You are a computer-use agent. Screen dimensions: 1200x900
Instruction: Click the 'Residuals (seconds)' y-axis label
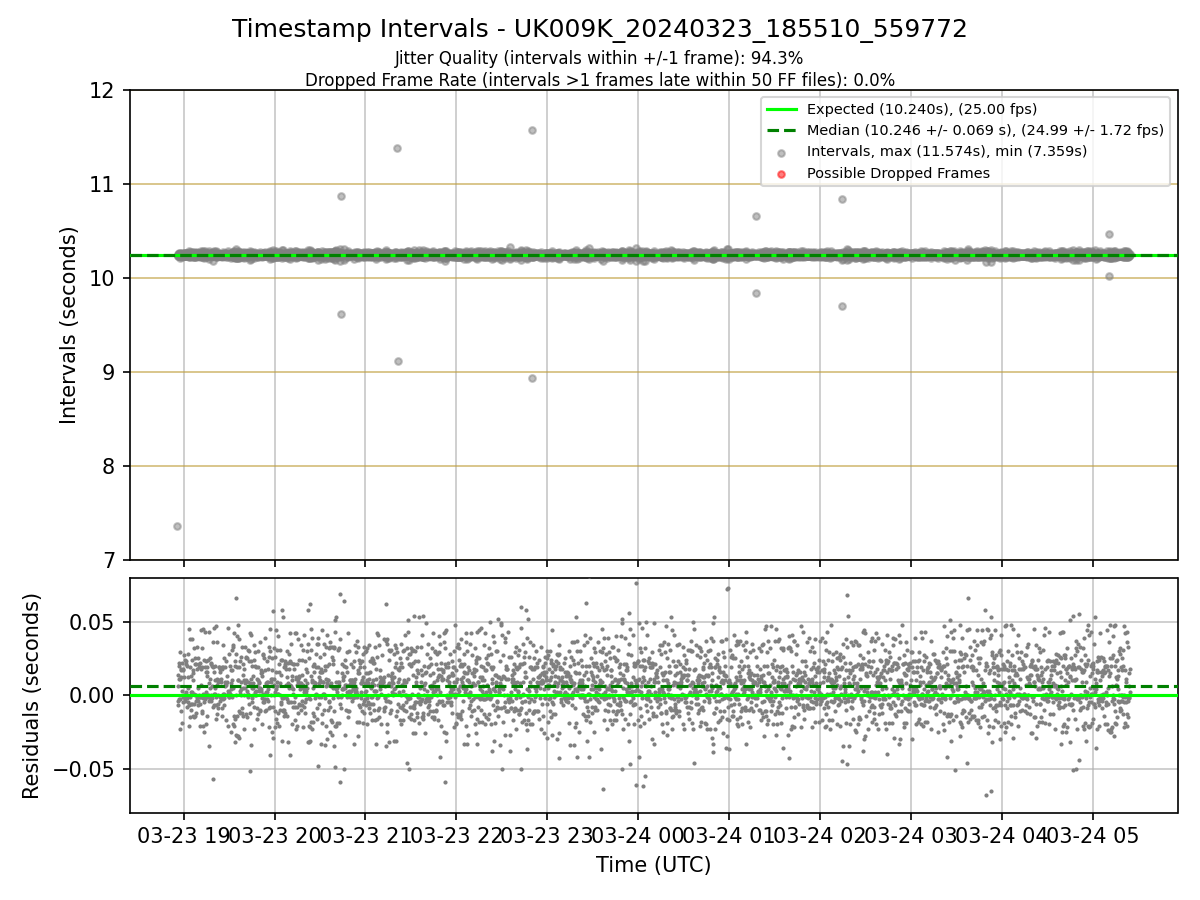point(32,696)
